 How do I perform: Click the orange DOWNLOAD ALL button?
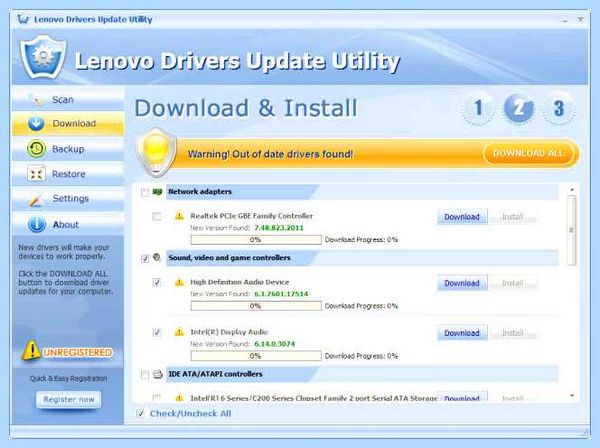tap(529, 153)
